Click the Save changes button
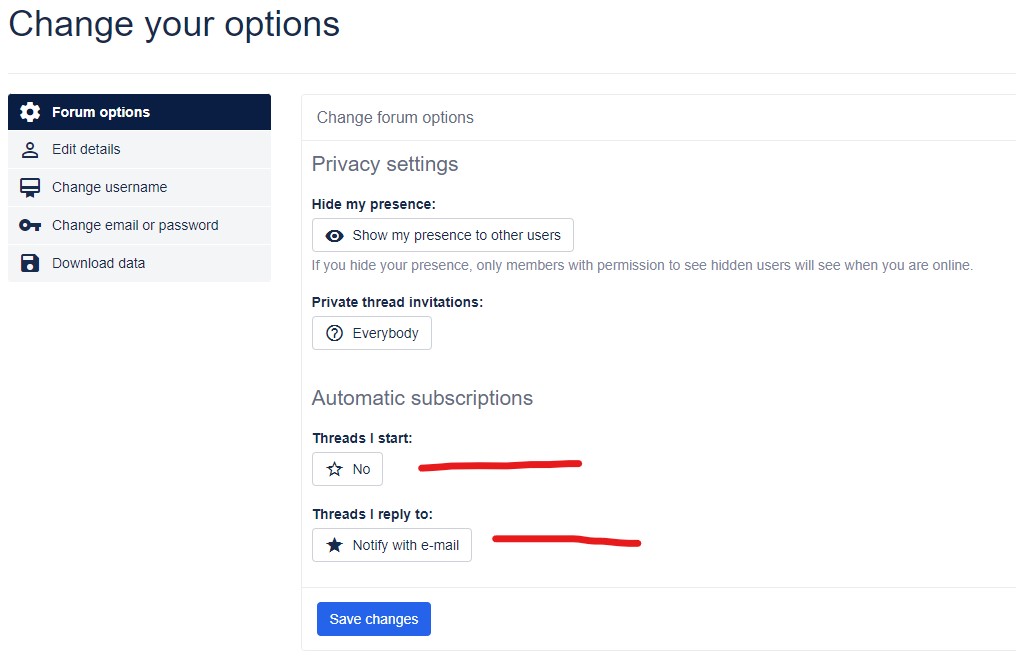 [374, 619]
